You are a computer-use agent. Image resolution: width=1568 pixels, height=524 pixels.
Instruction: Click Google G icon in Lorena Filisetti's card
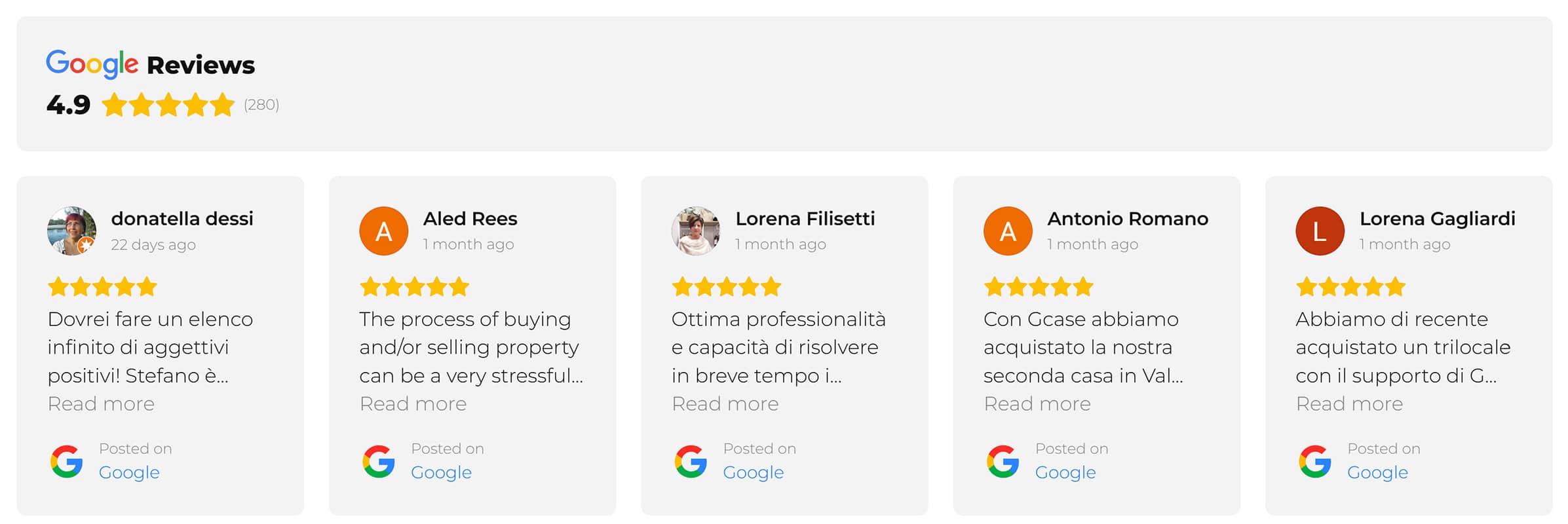691,461
